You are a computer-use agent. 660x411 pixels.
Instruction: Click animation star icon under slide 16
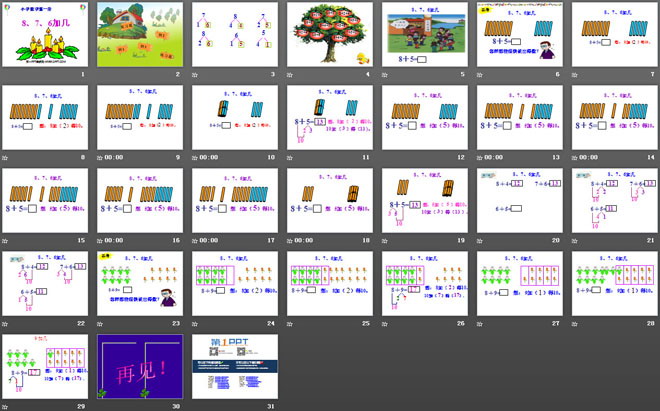[100, 240]
